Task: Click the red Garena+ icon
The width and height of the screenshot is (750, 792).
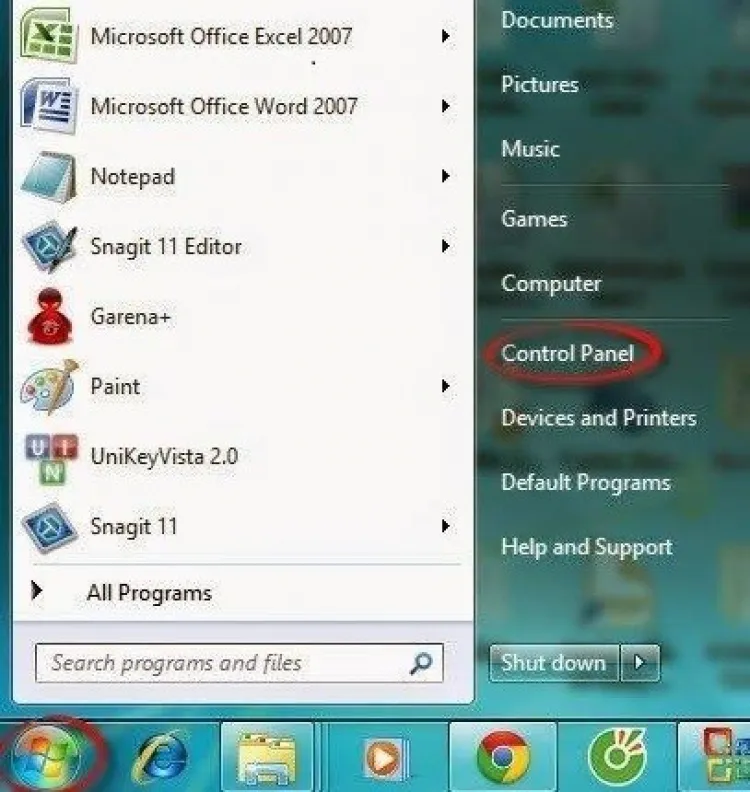Action: (x=49, y=317)
